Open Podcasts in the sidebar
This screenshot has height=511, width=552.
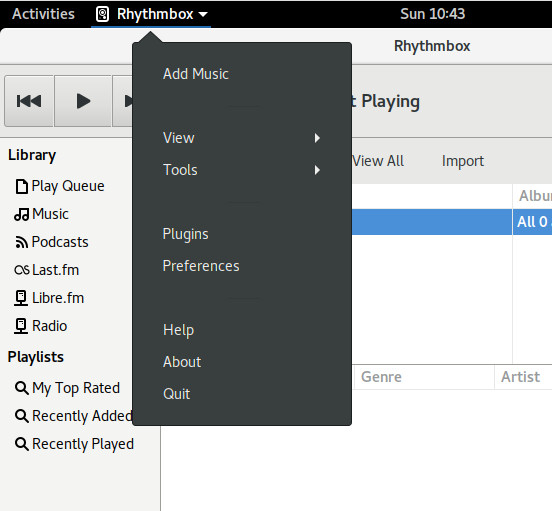pos(51,242)
